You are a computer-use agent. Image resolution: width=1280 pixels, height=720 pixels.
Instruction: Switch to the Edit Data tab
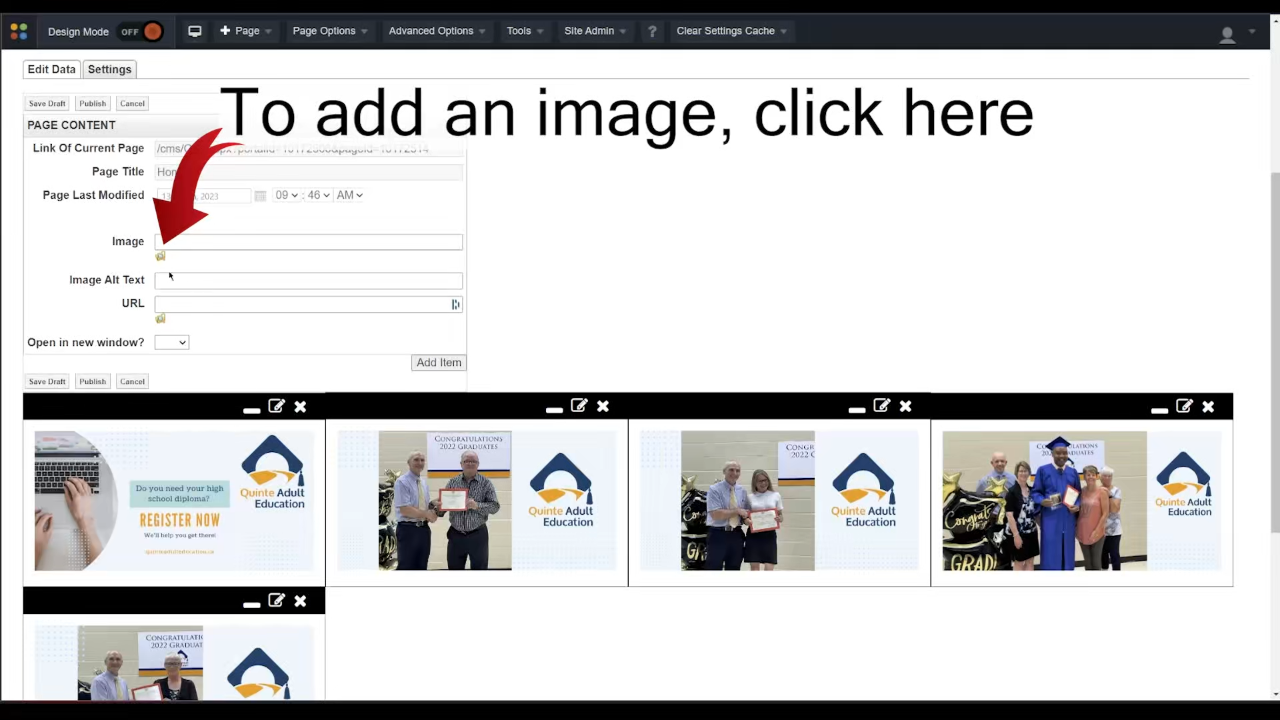[51, 69]
